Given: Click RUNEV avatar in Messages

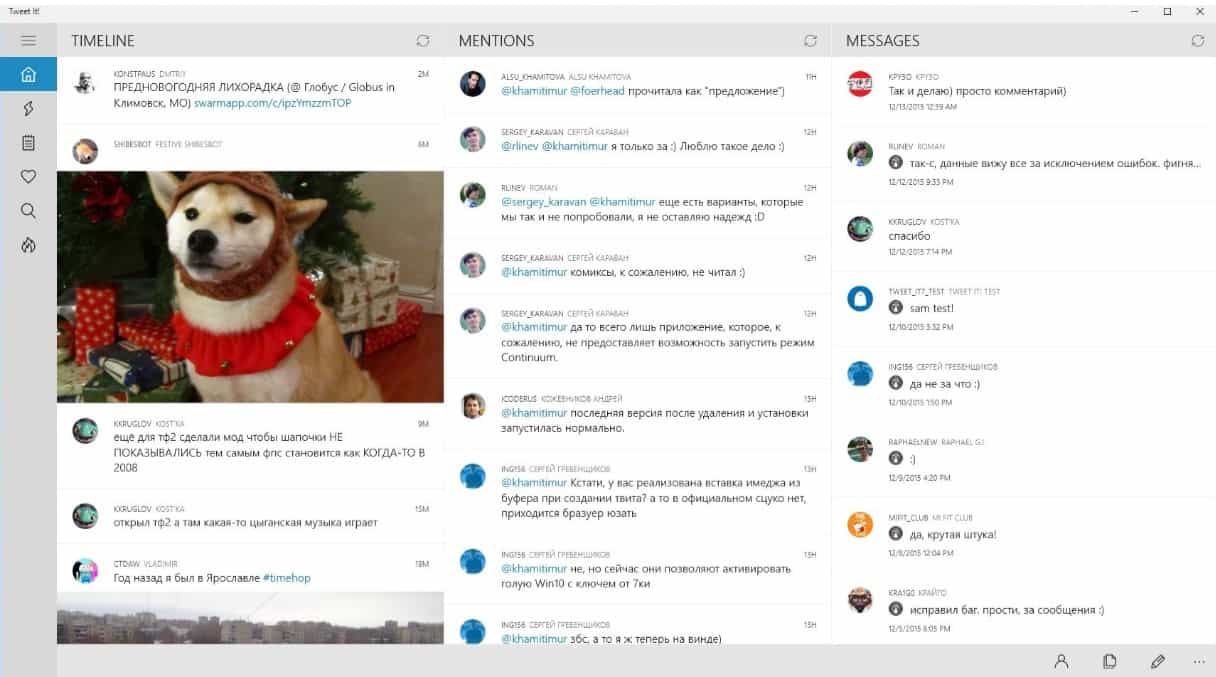Looking at the screenshot, I should click(x=860, y=153).
